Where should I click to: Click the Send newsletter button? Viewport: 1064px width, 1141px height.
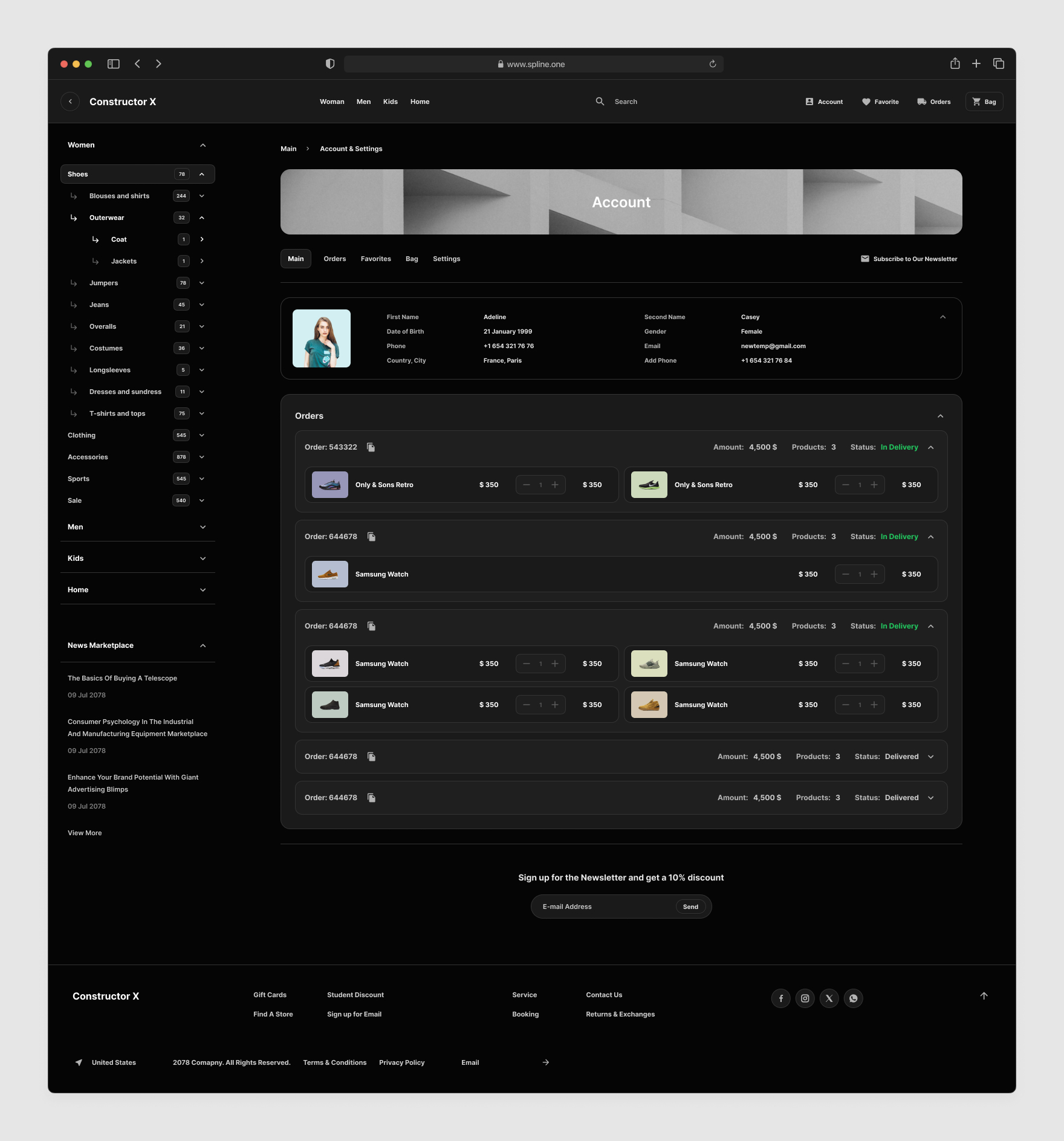point(690,907)
